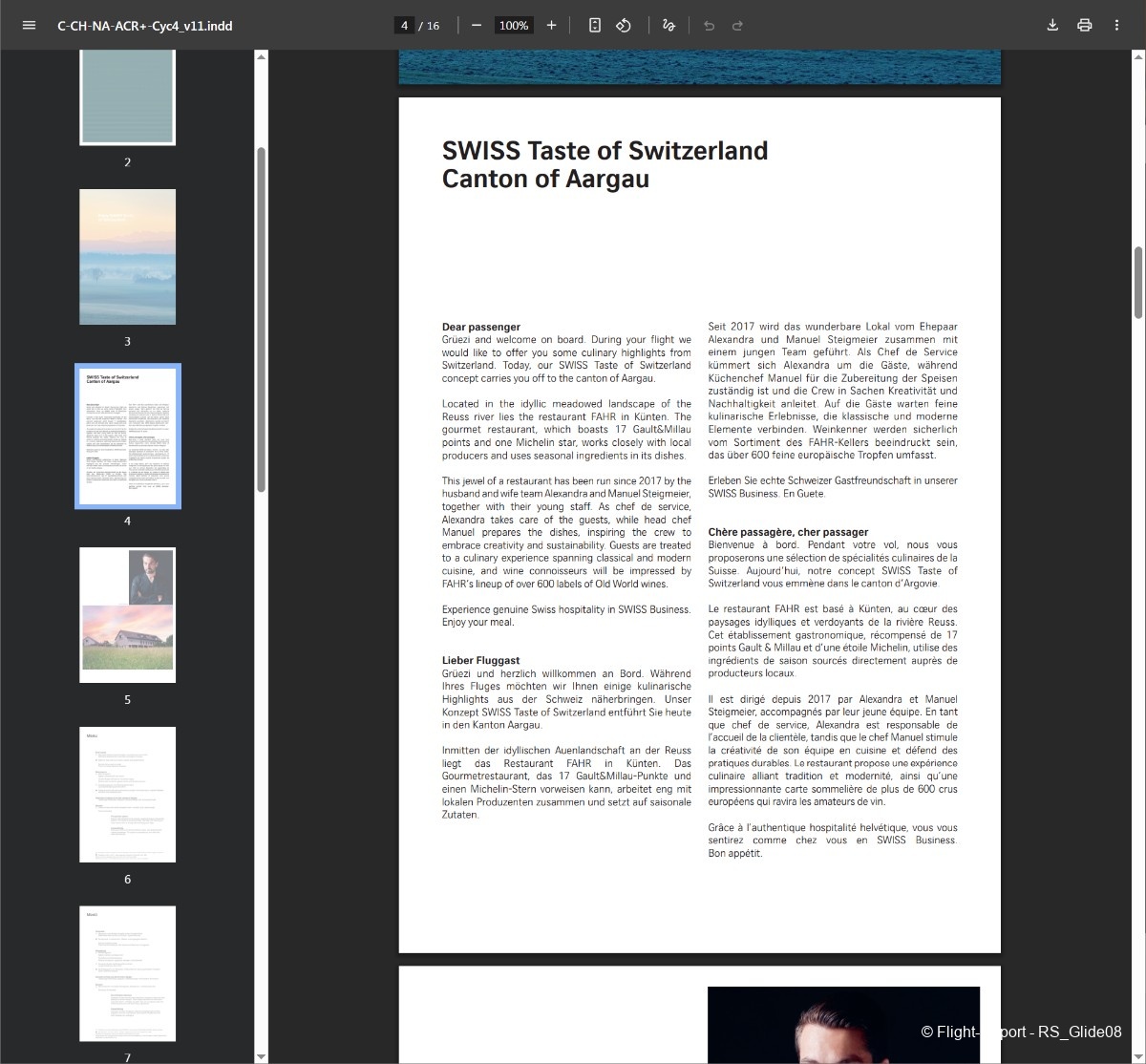This screenshot has width=1146, height=1064.
Task: Download the PDF file
Action: click(x=1052, y=26)
